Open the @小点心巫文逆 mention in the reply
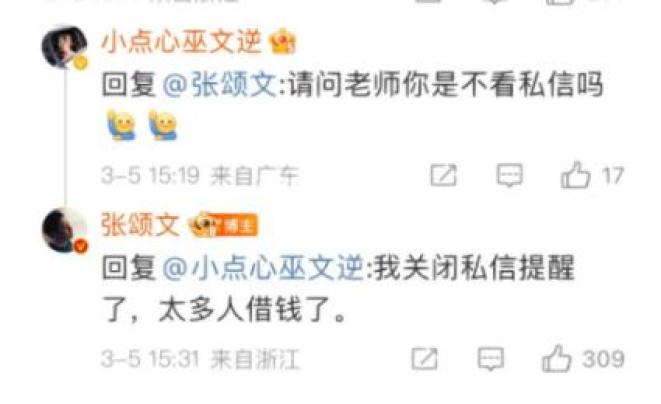 [263, 268]
